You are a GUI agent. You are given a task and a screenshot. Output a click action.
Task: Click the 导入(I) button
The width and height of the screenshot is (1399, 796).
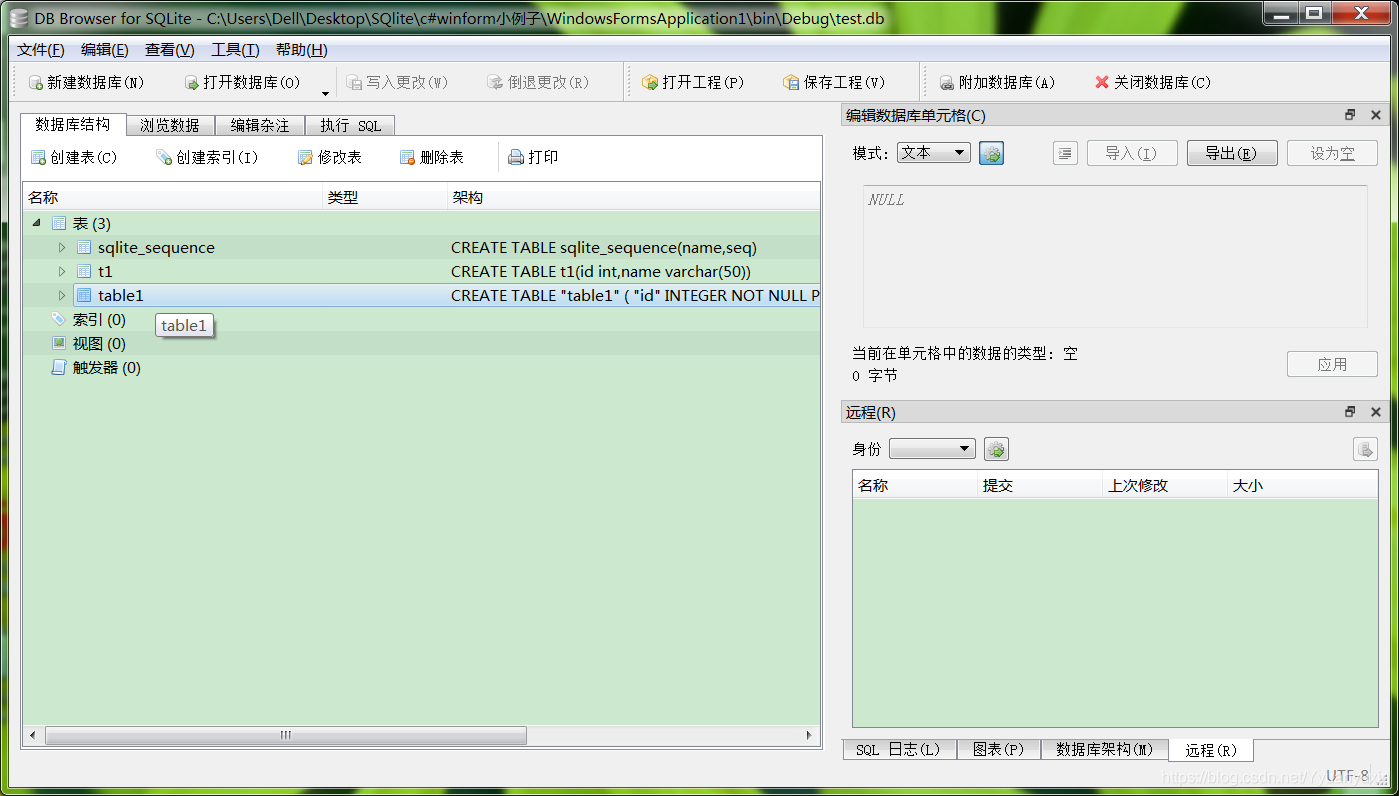click(1131, 153)
